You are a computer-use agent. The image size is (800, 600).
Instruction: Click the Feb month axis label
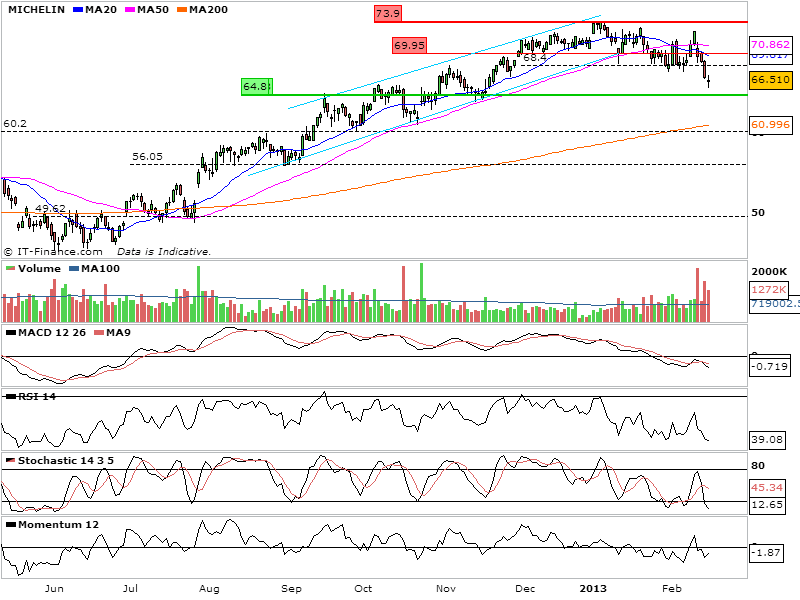click(671, 589)
